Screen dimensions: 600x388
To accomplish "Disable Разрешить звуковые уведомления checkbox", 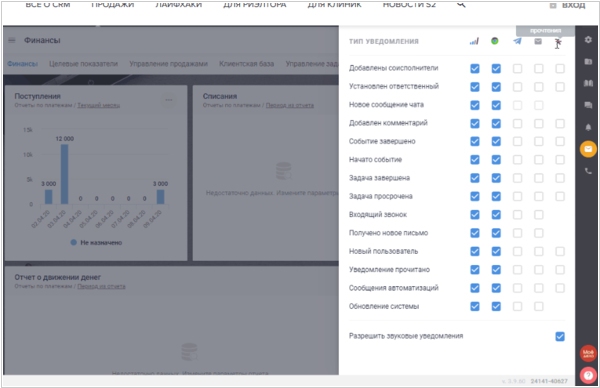I will [560, 336].
